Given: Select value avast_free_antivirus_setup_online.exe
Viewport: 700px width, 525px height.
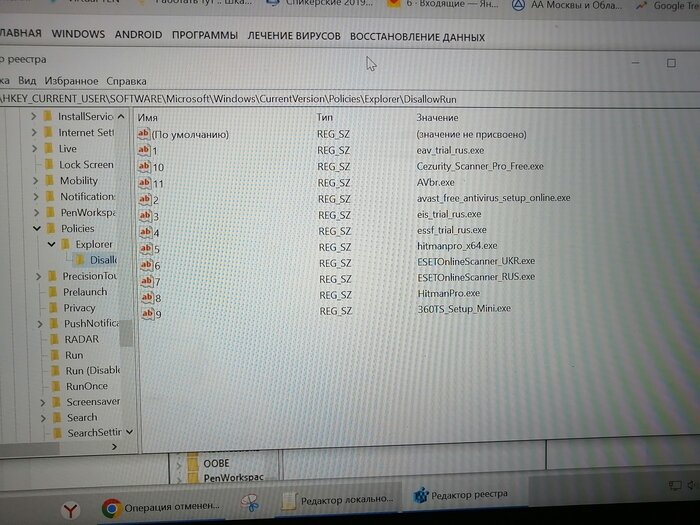Looking at the screenshot, I should tap(493, 197).
